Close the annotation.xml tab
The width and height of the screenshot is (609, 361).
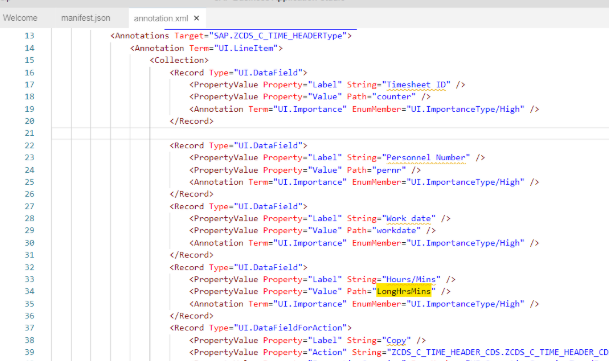click(x=197, y=18)
